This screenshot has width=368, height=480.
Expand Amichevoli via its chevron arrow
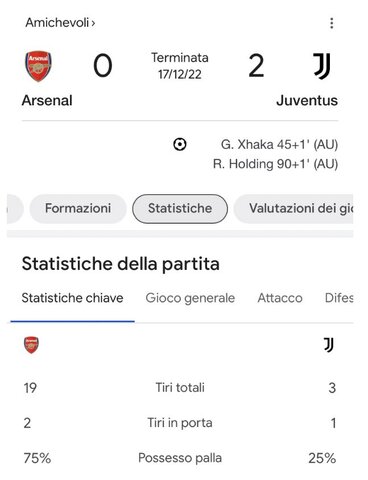point(93,23)
